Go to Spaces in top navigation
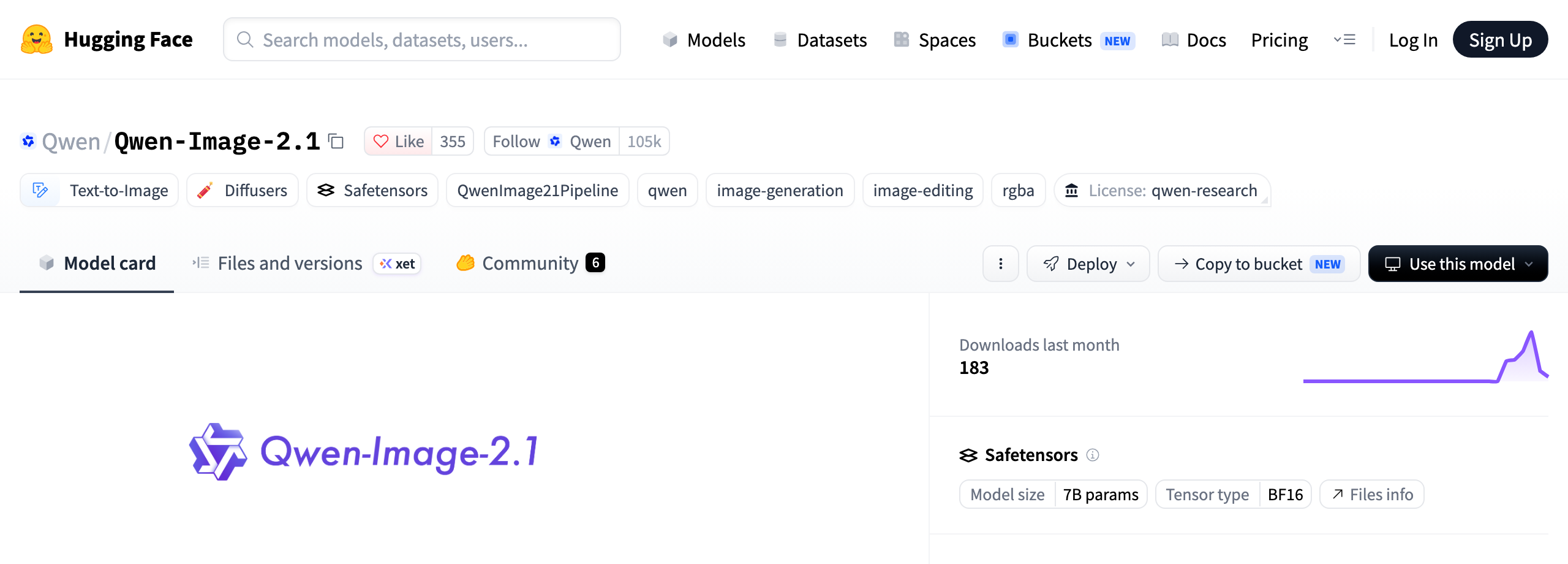The width and height of the screenshot is (1568, 564). [935, 40]
